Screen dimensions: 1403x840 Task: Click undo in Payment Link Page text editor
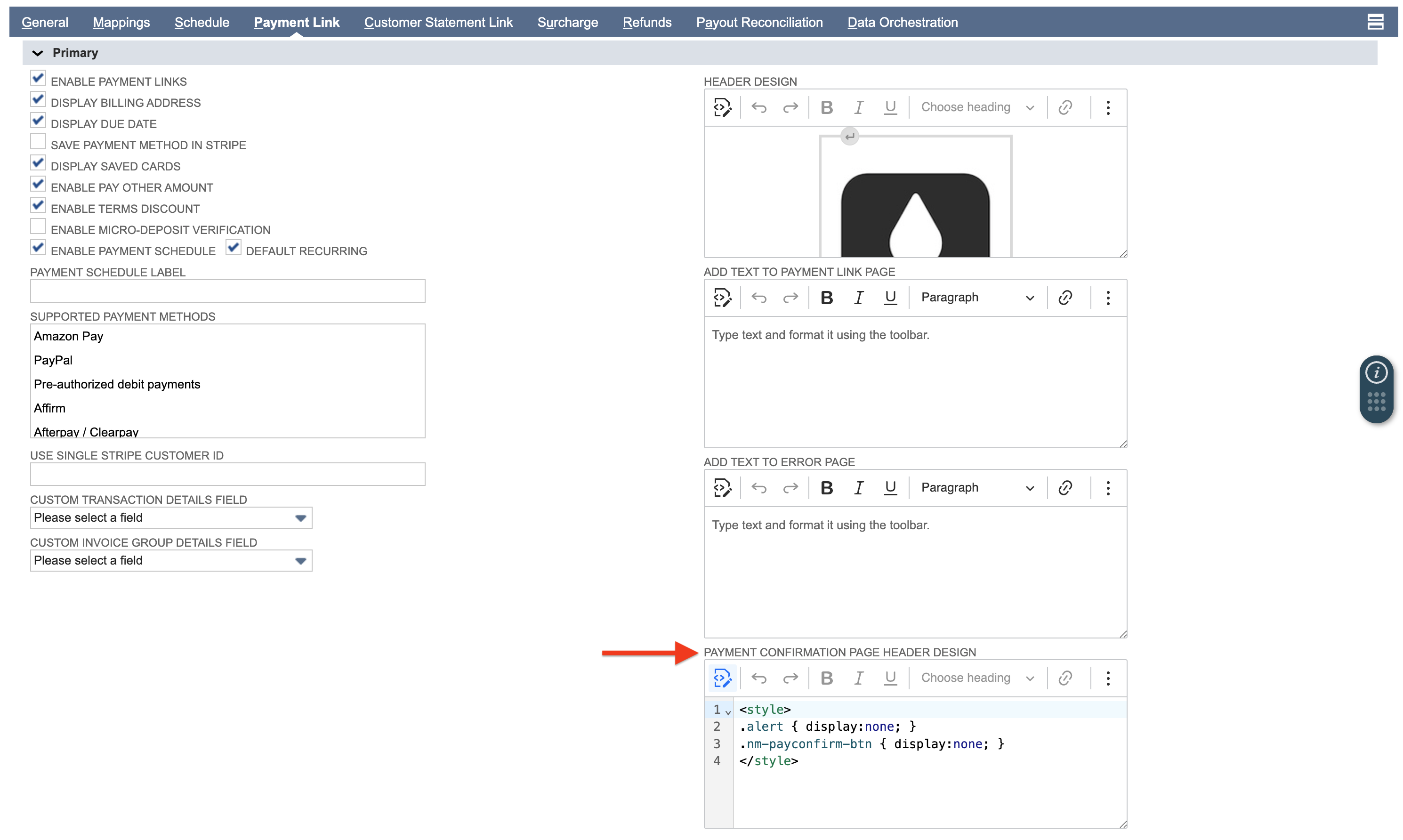pos(758,298)
